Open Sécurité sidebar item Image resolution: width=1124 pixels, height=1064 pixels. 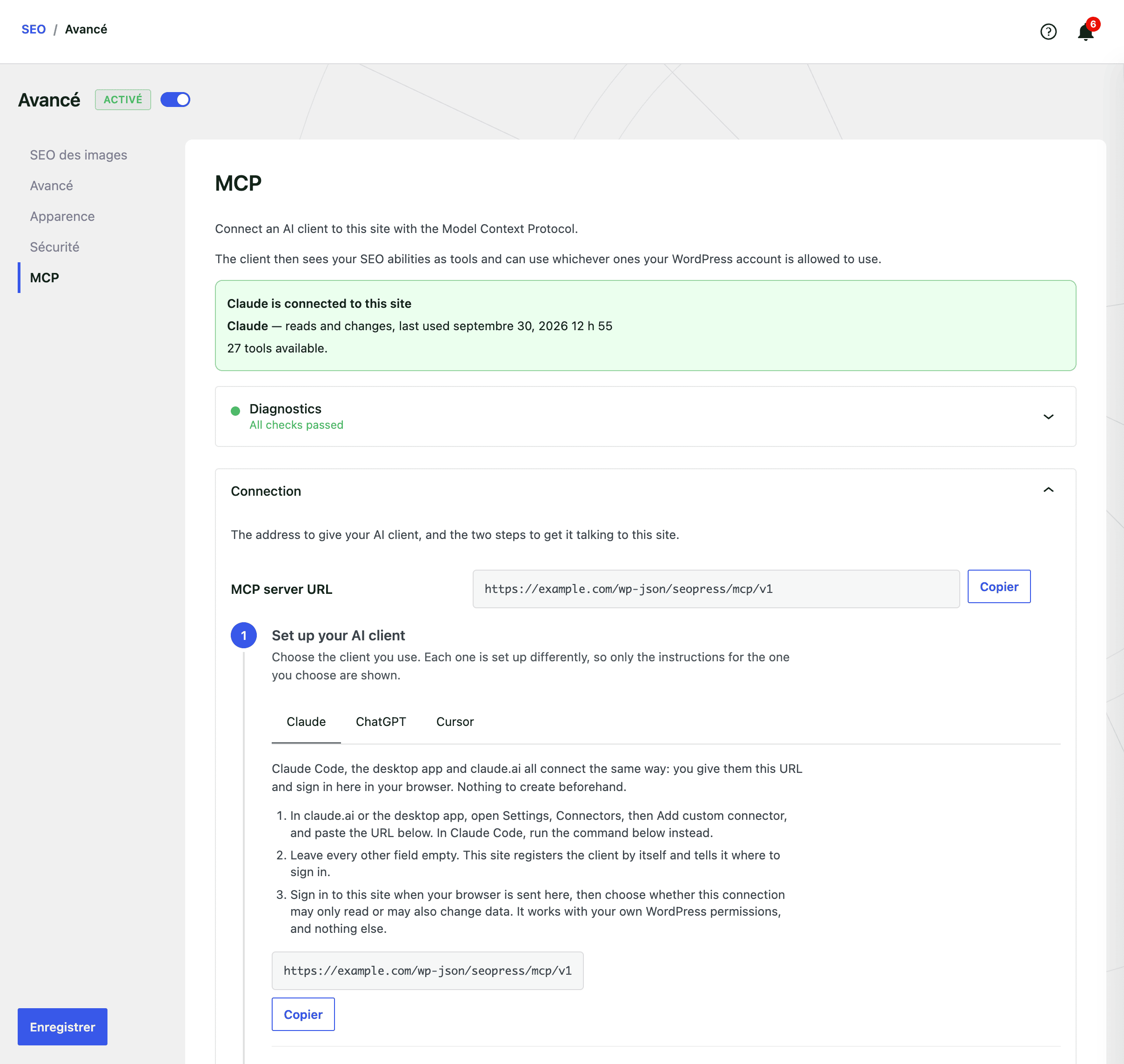(x=54, y=247)
